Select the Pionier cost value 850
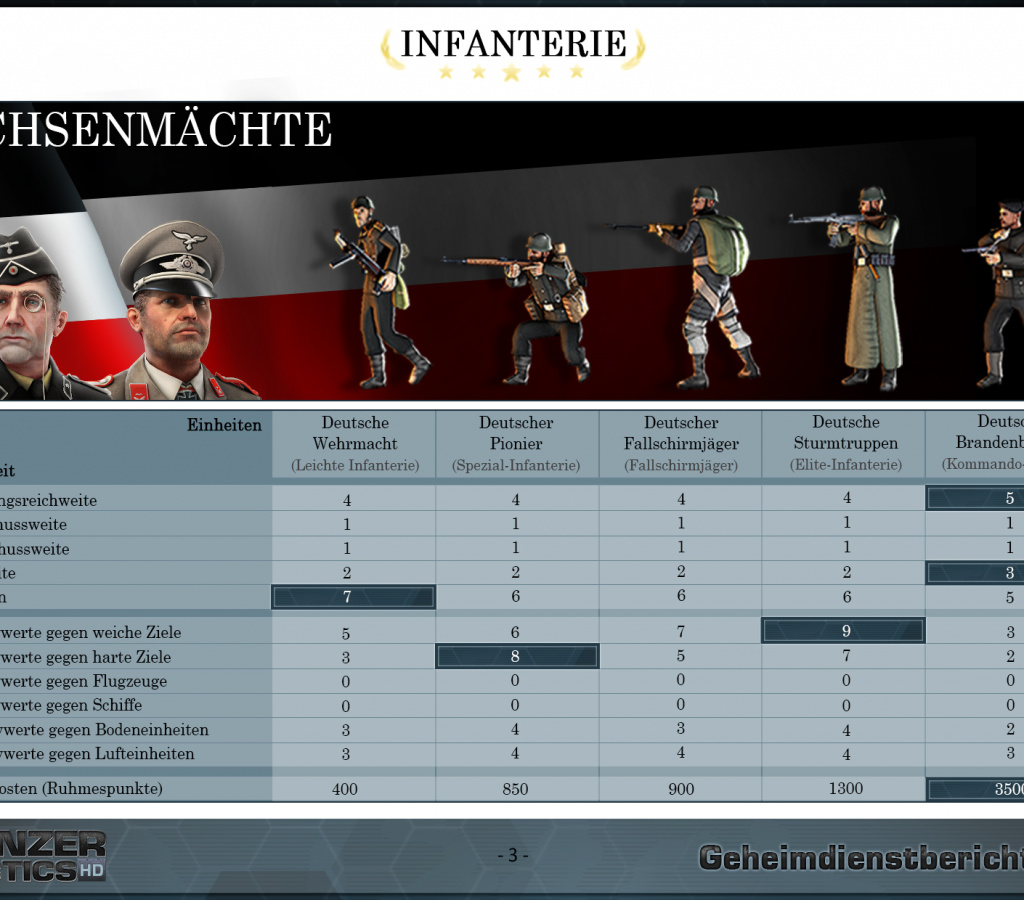1024x900 pixels. 515,789
